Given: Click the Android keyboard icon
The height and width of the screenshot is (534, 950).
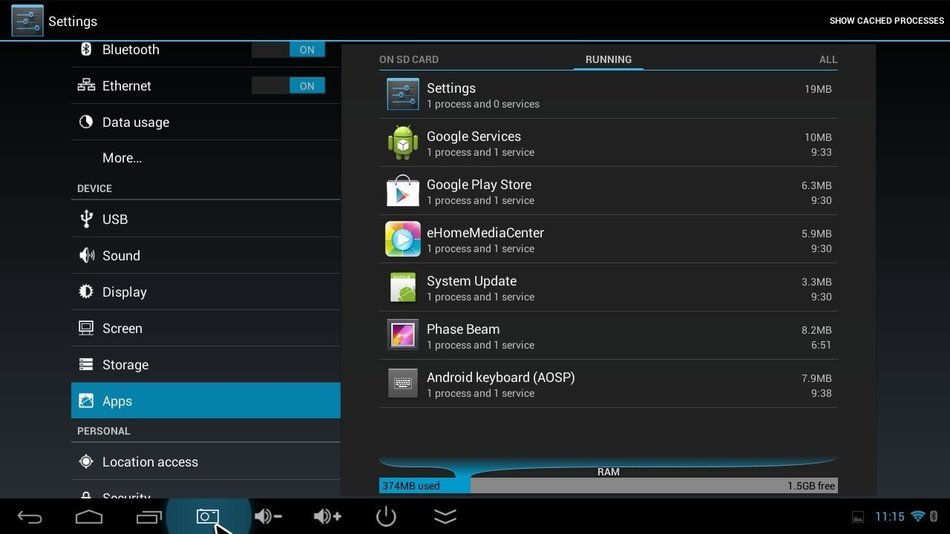Looking at the screenshot, I should tap(403, 384).
